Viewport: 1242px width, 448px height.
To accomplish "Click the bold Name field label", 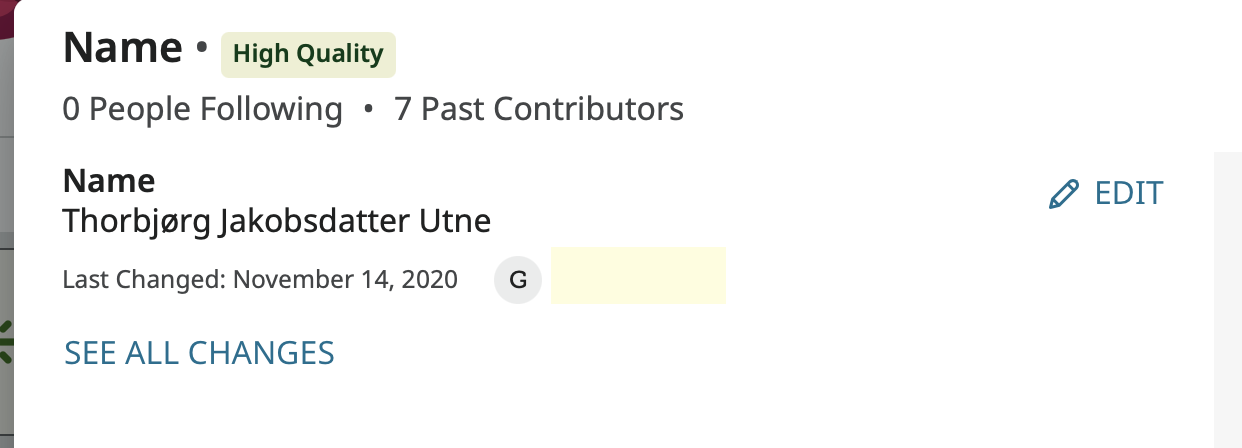I will [x=108, y=181].
